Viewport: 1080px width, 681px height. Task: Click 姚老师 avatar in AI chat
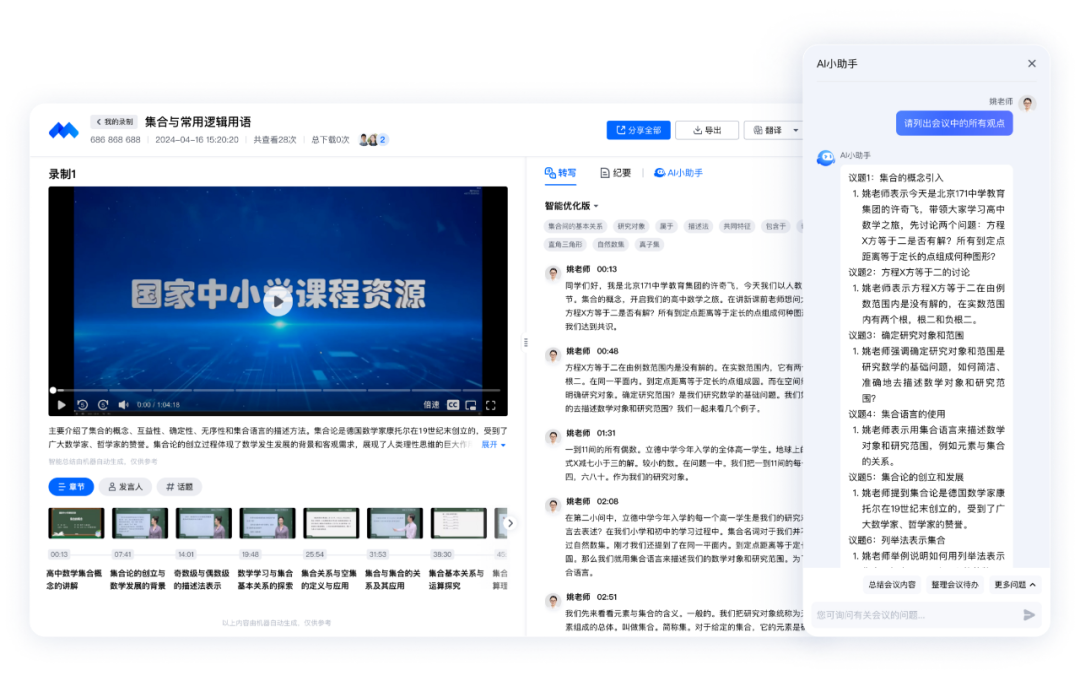tap(1028, 104)
